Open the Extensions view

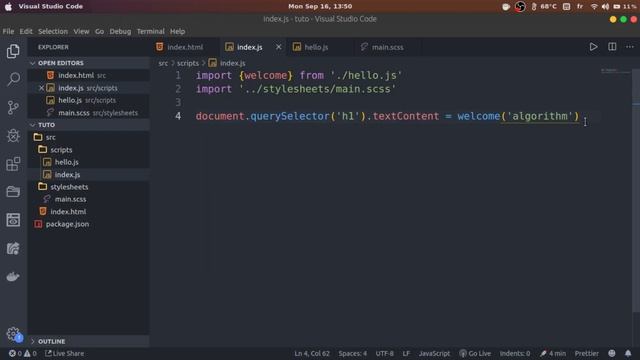[x=13, y=164]
